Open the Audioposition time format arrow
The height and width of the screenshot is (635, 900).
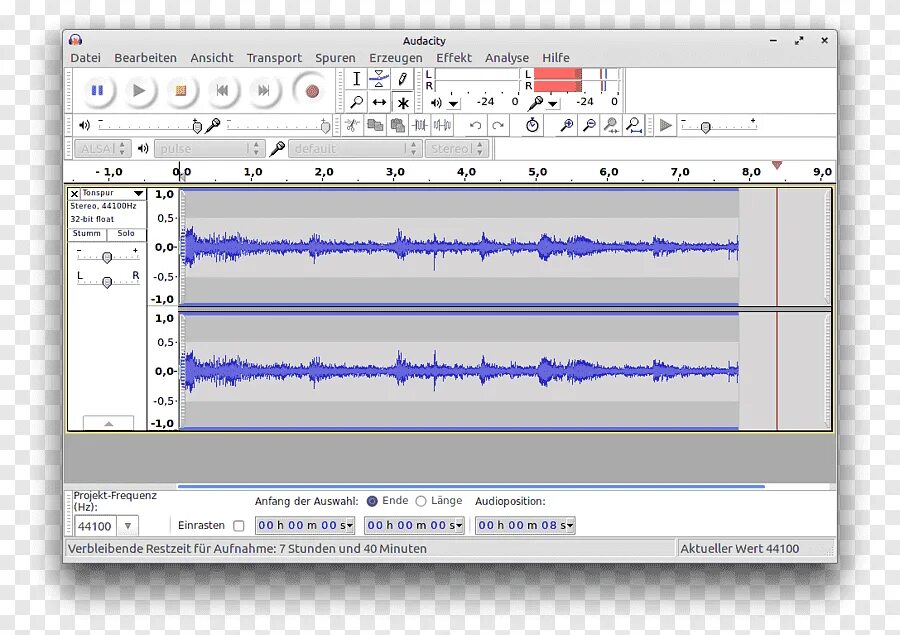(570, 525)
